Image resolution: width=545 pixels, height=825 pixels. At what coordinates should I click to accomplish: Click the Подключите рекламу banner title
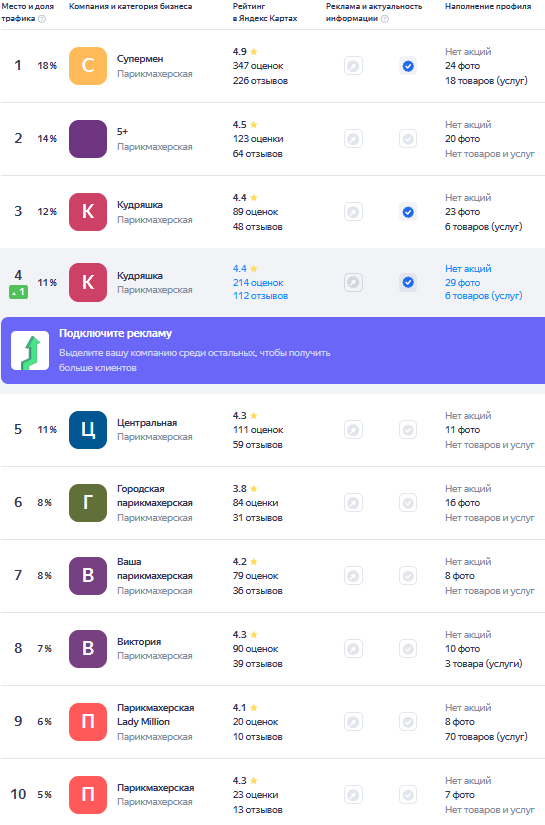tap(115, 333)
